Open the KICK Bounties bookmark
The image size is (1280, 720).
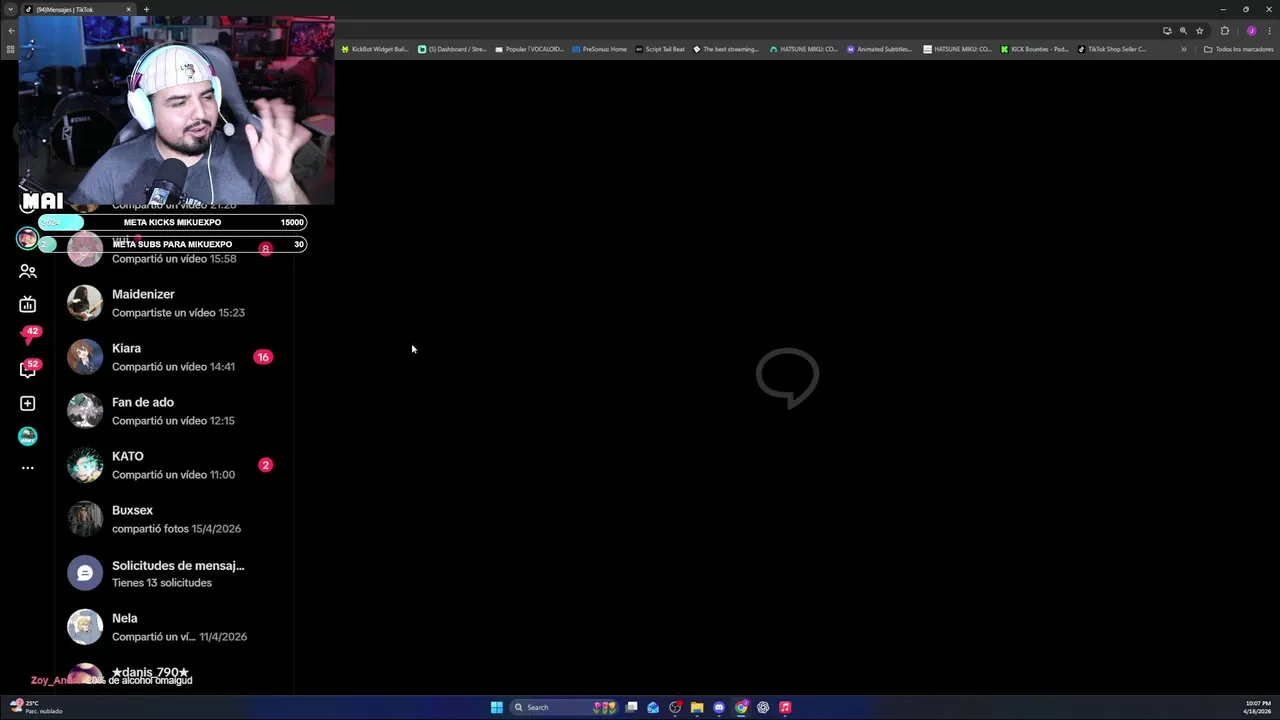click(1035, 49)
